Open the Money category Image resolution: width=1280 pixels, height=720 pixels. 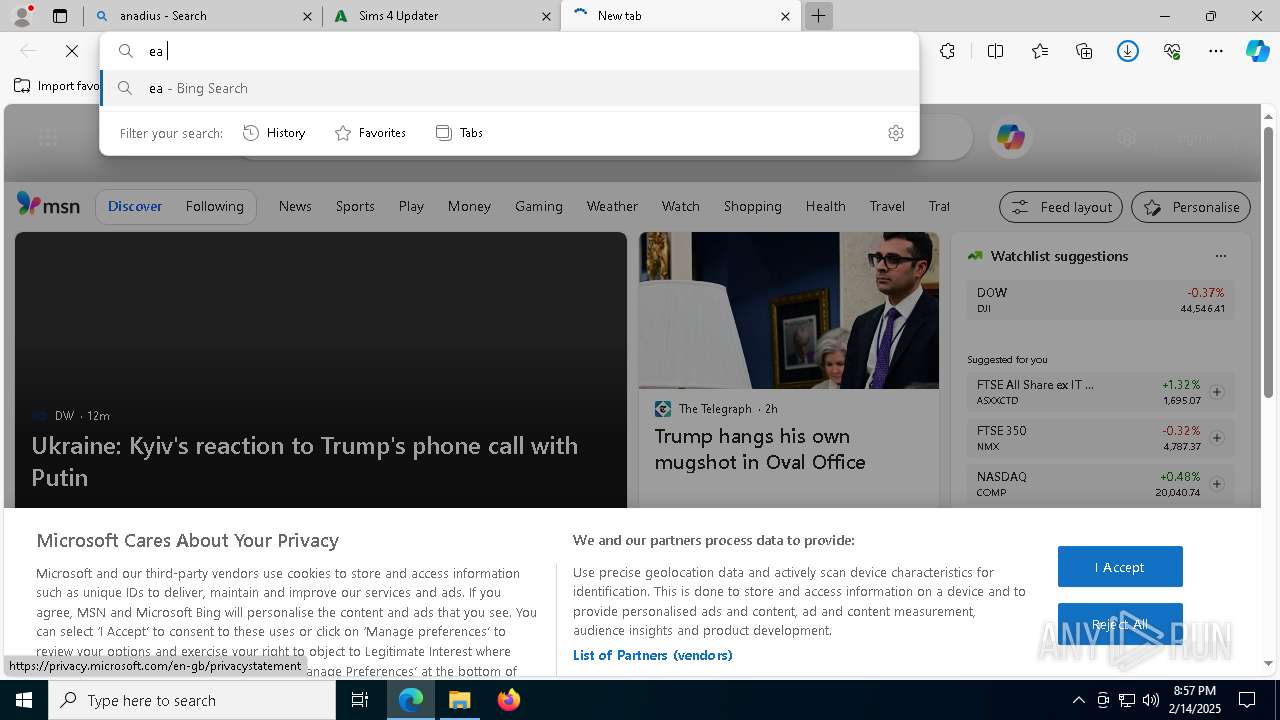coord(469,206)
